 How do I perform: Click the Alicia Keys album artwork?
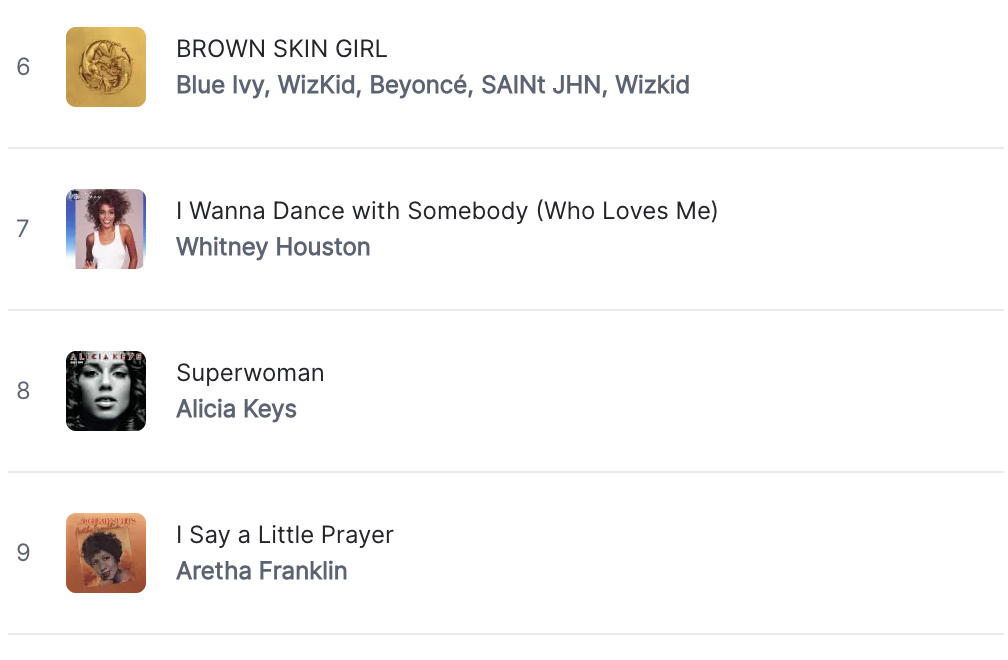105,391
